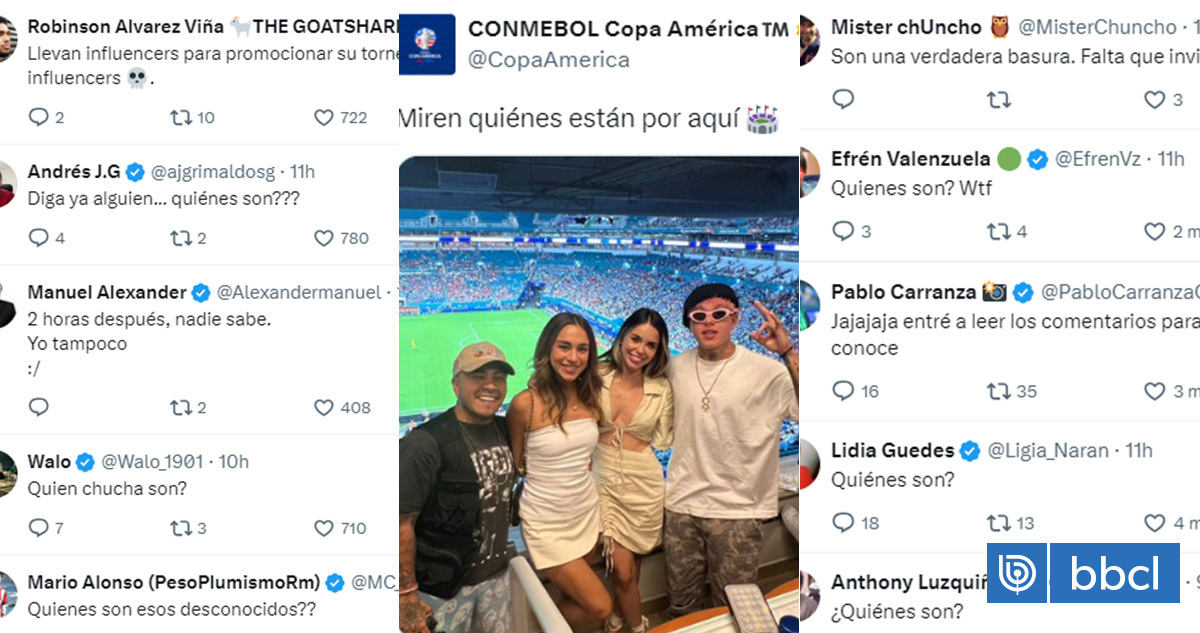Reply to Lidia Guedes' 'Quiénes son?' tweet
The height and width of the screenshot is (633, 1200).
tap(843, 522)
